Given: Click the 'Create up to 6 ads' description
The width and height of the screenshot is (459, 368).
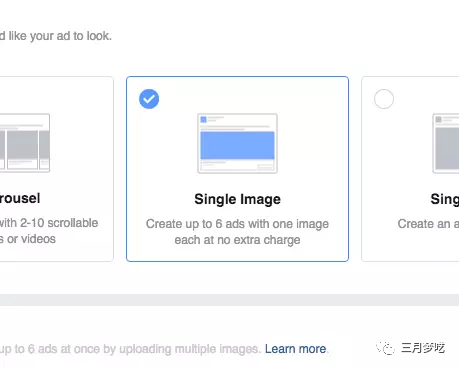Looking at the screenshot, I should 237,232.
